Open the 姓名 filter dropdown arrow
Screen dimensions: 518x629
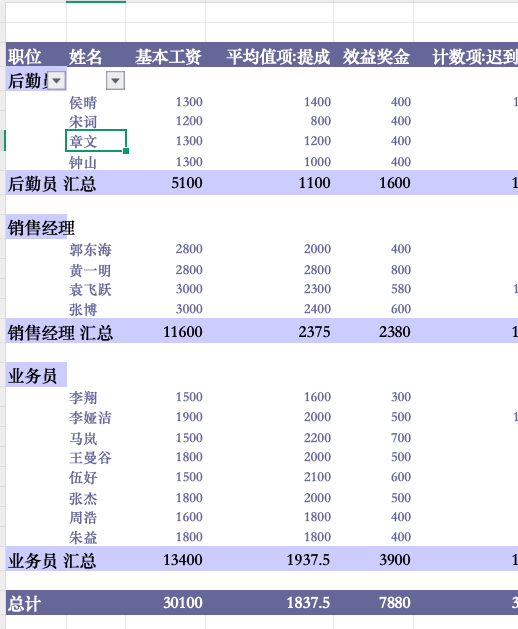click(x=116, y=81)
